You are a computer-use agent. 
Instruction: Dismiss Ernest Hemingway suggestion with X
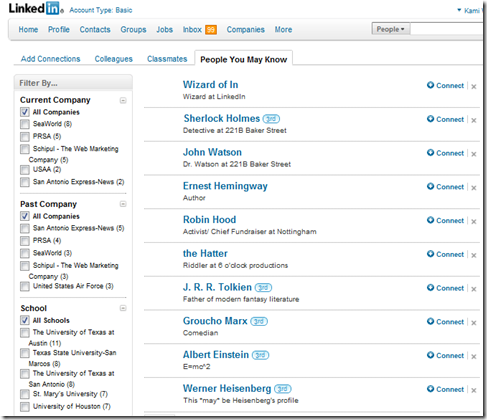click(x=474, y=188)
